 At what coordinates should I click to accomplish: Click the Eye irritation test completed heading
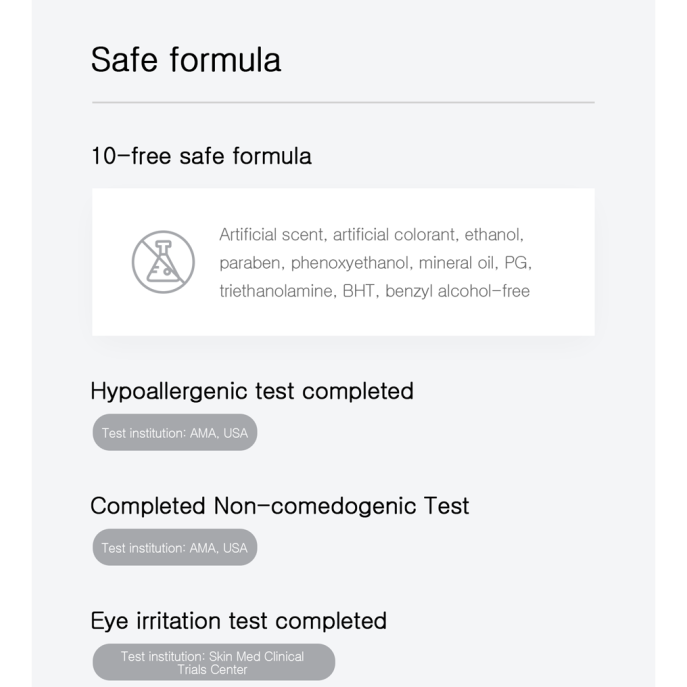[239, 621]
